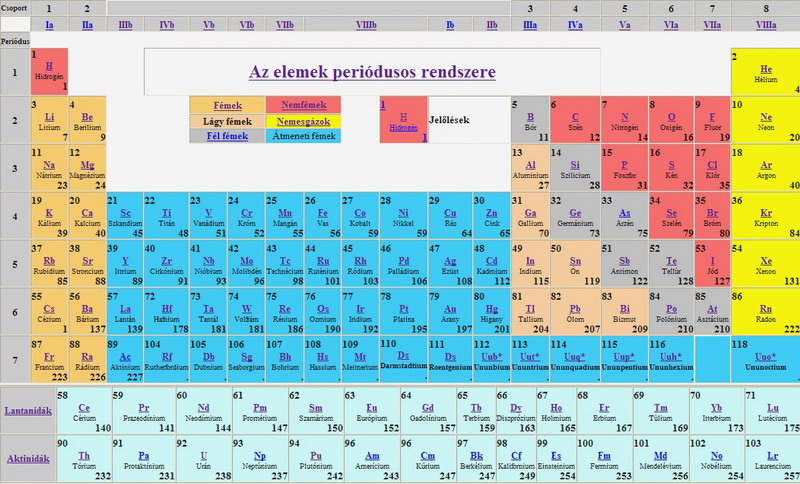Click the 'Csoport' header cell
Viewport: 800px width, 484px height.
tap(15, 8)
